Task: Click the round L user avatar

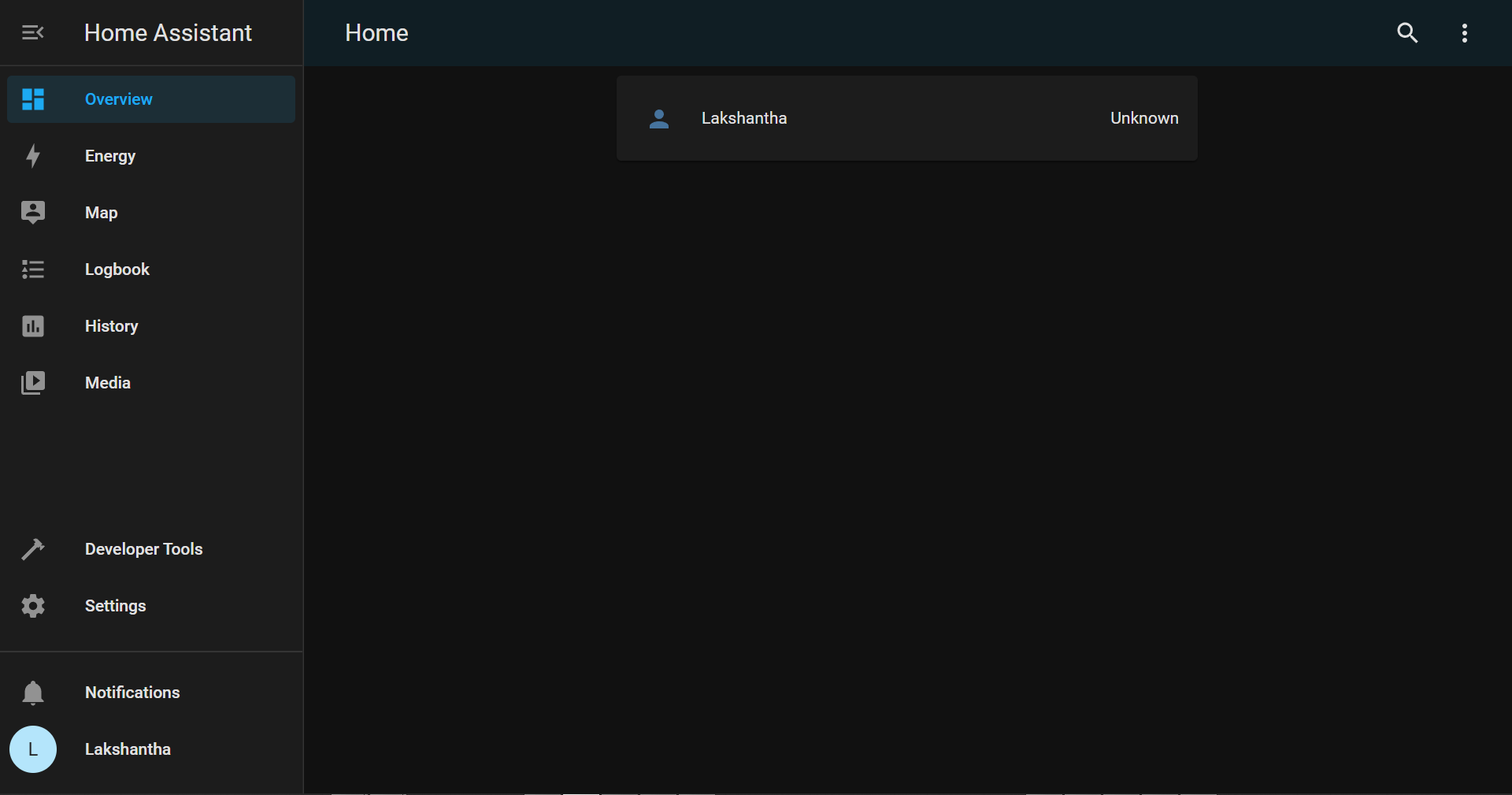Action: click(33, 749)
